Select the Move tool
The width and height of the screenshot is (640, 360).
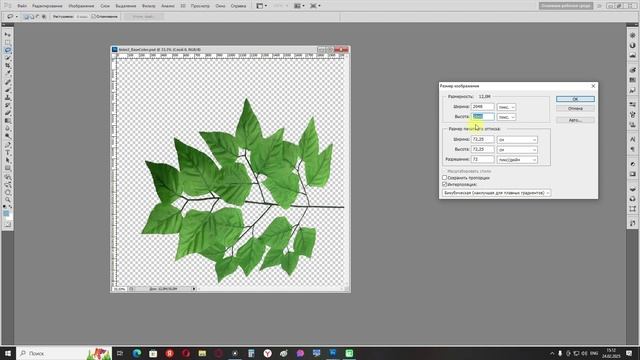pos(8,35)
